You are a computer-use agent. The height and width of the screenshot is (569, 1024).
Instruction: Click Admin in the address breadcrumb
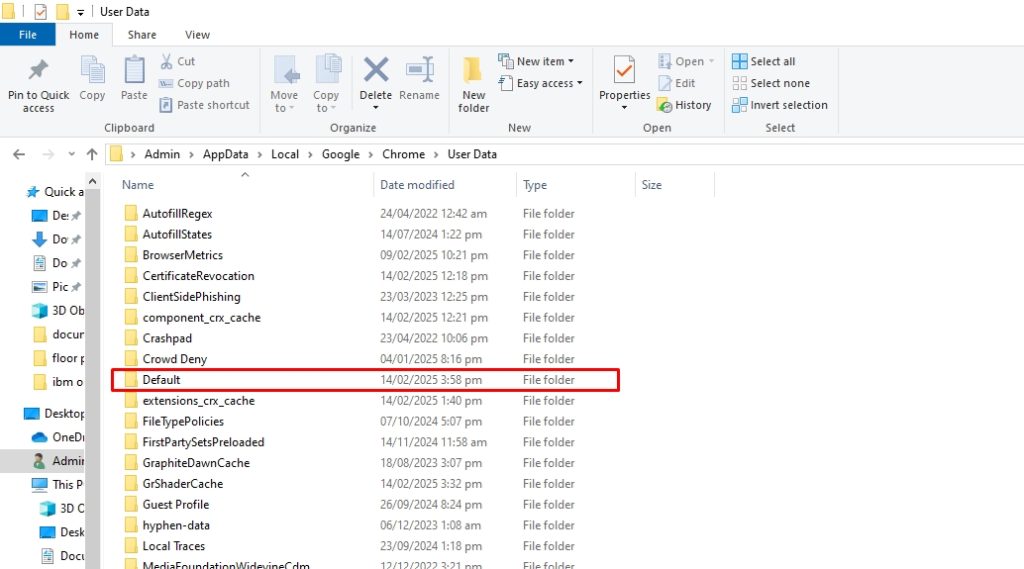[162, 154]
